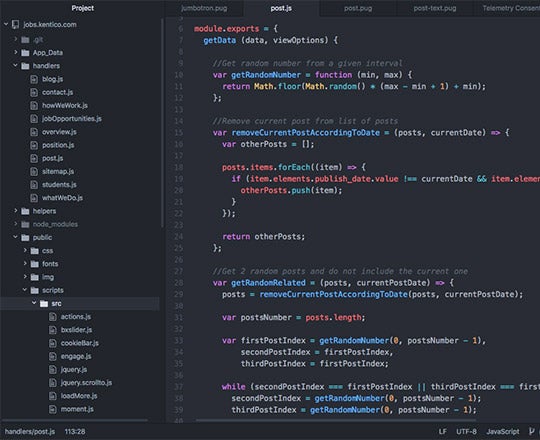Click the howWeWork.js file icon

click(x=34, y=105)
